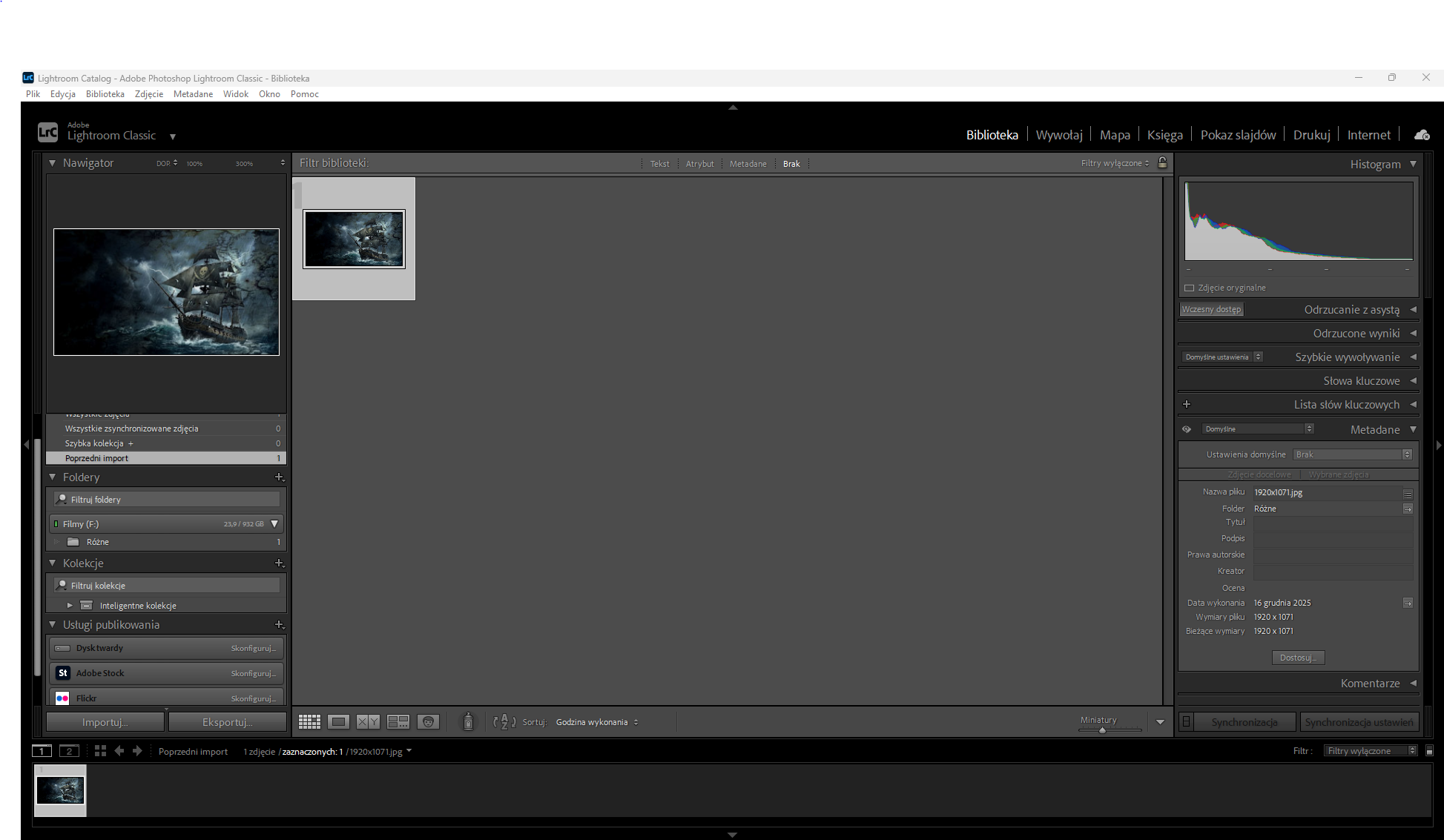
Task: Open the Plik menu
Action: (x=33, y=94)
